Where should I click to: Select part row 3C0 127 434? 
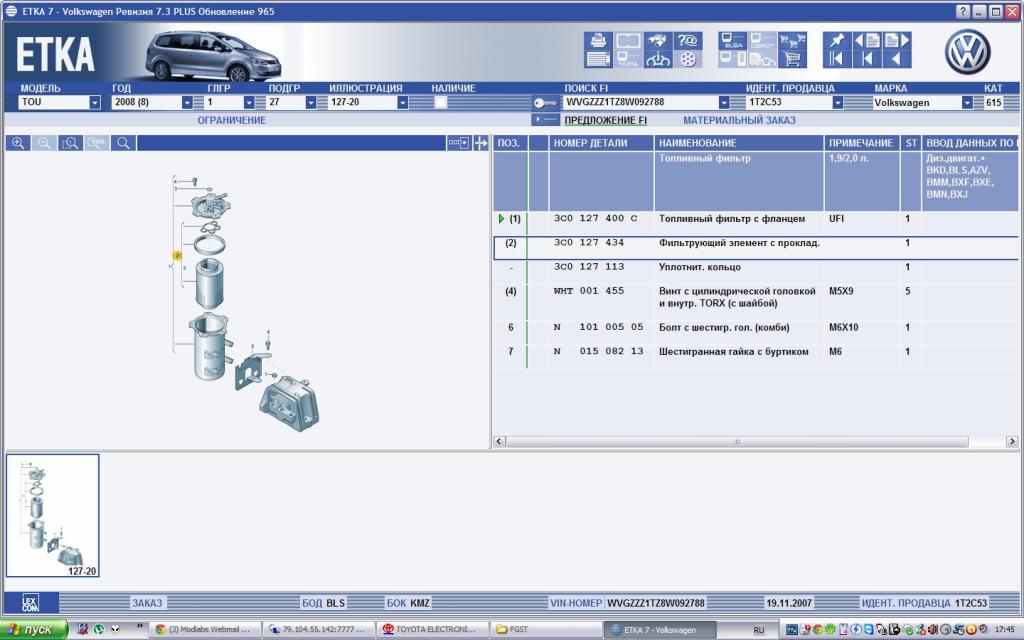tap(756, 248)
